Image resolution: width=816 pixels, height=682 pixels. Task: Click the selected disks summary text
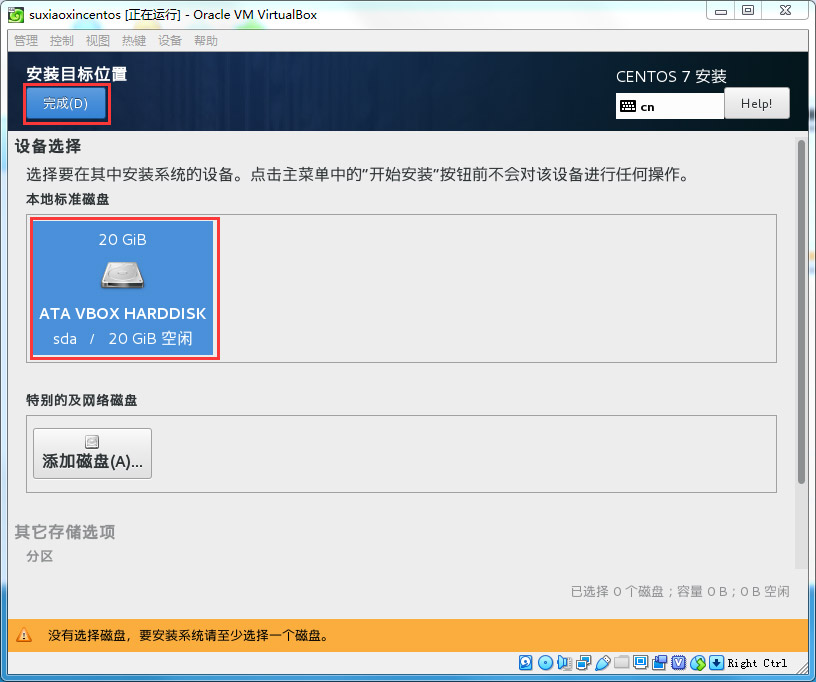pos(680,591)
